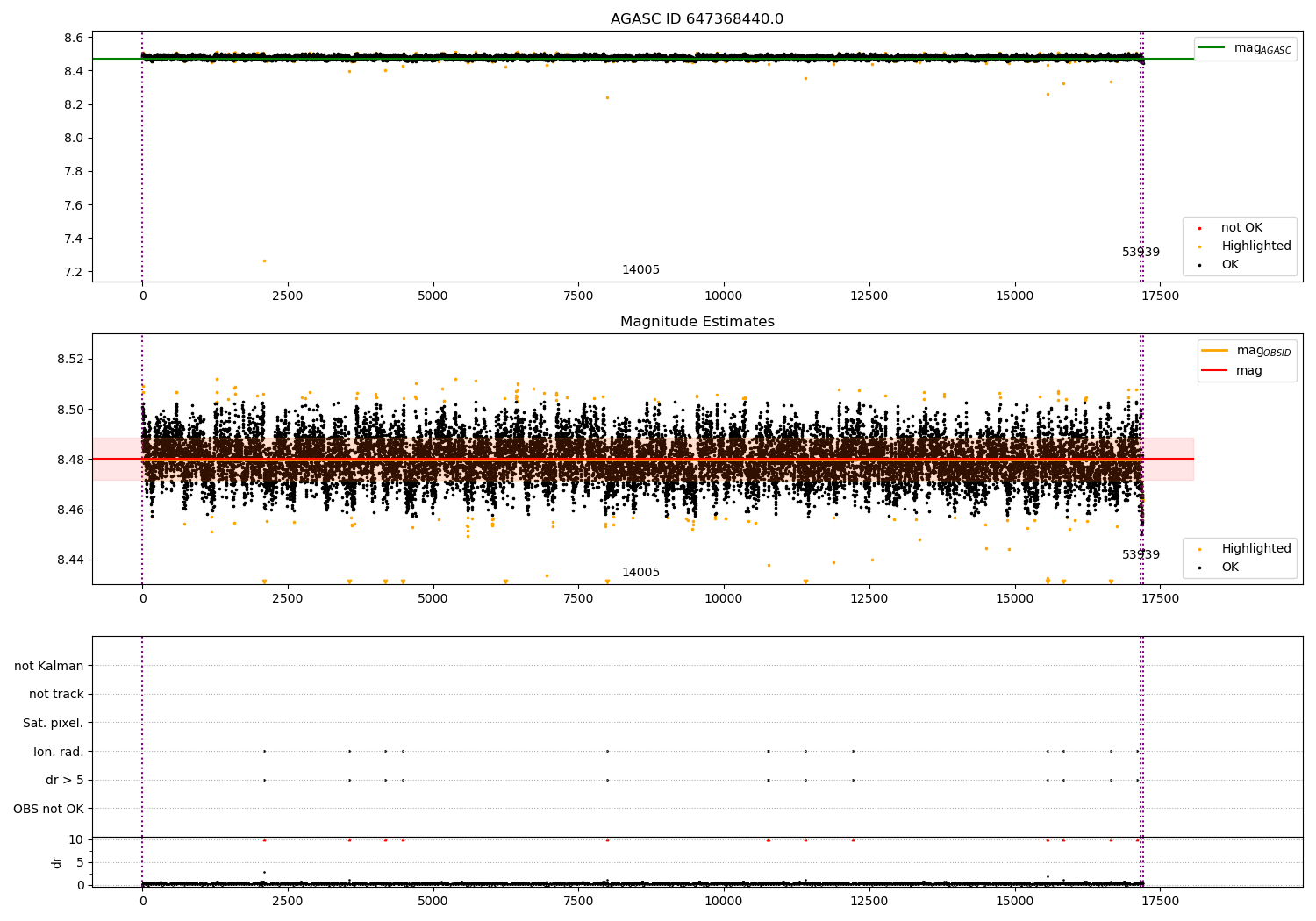Click the 17500 x-axis tick in bottom plot
Image resolution: width=1316 pixels, height=921 pixels.
pos(1160,901)
